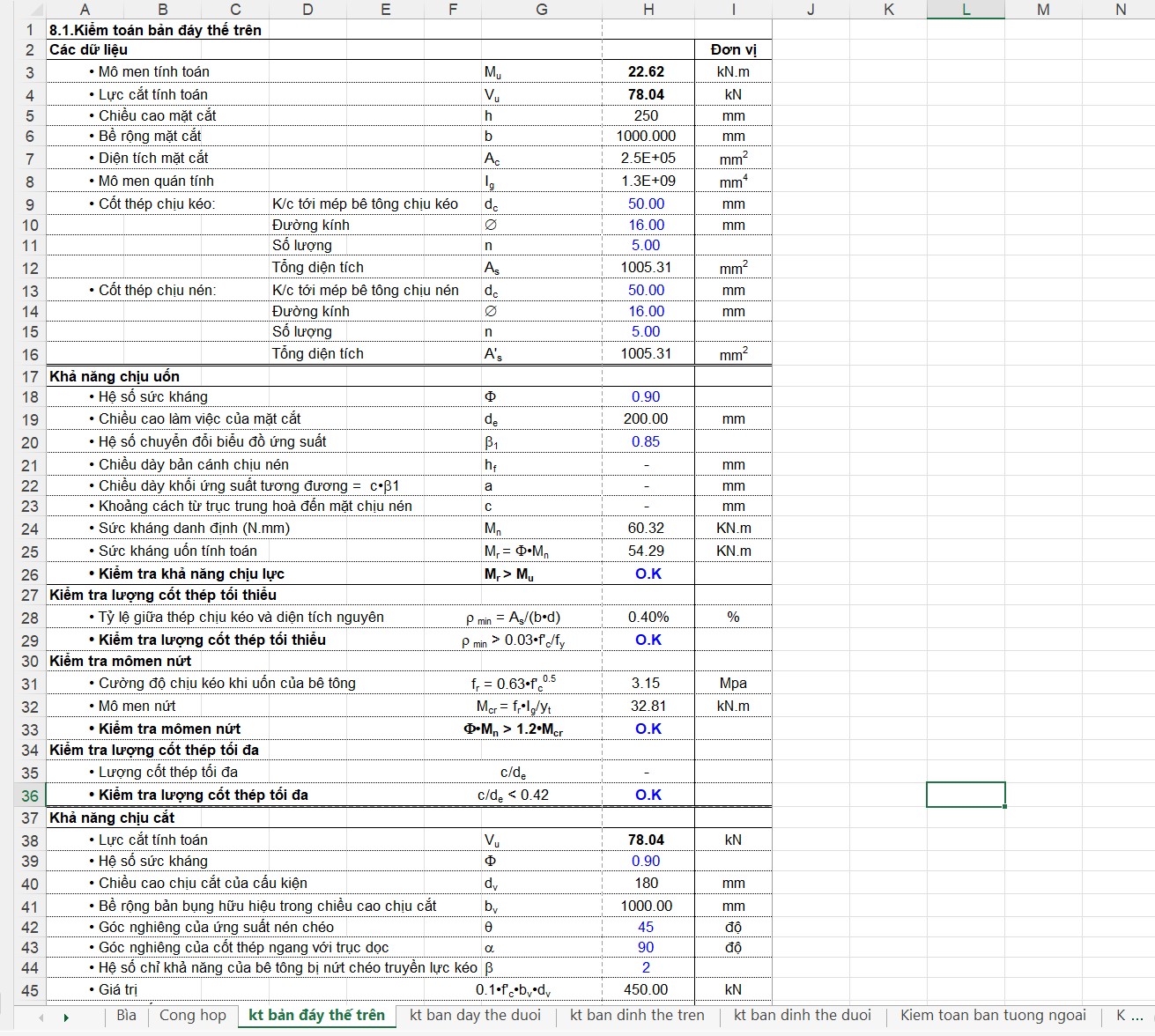The width and height of the screenshot is (1155, 1036).
Task: Click the ratio value 0.40%
Action: click(x=648, y=617)
